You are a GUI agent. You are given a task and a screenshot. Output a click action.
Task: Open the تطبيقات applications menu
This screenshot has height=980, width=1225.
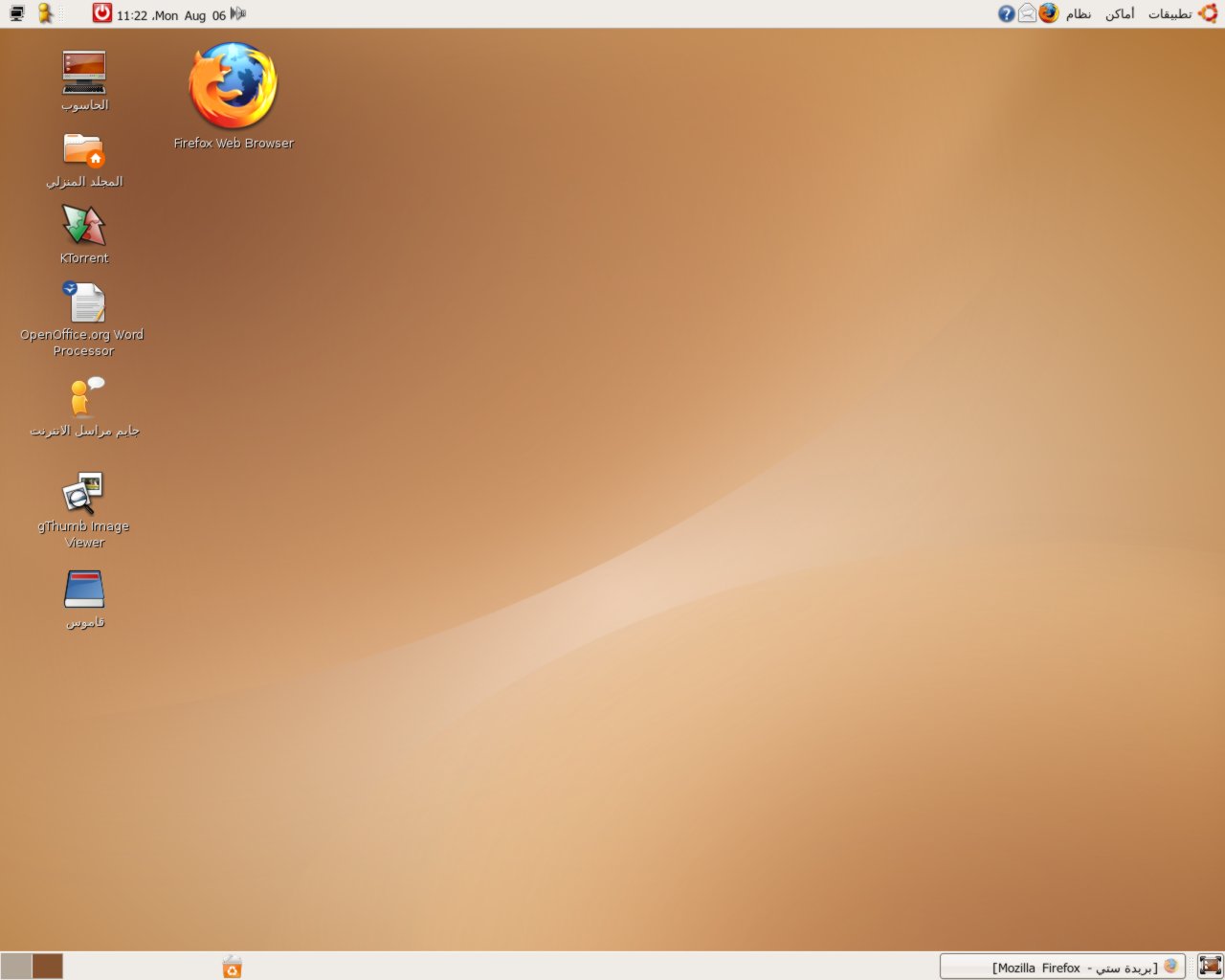pos(1169,14)
